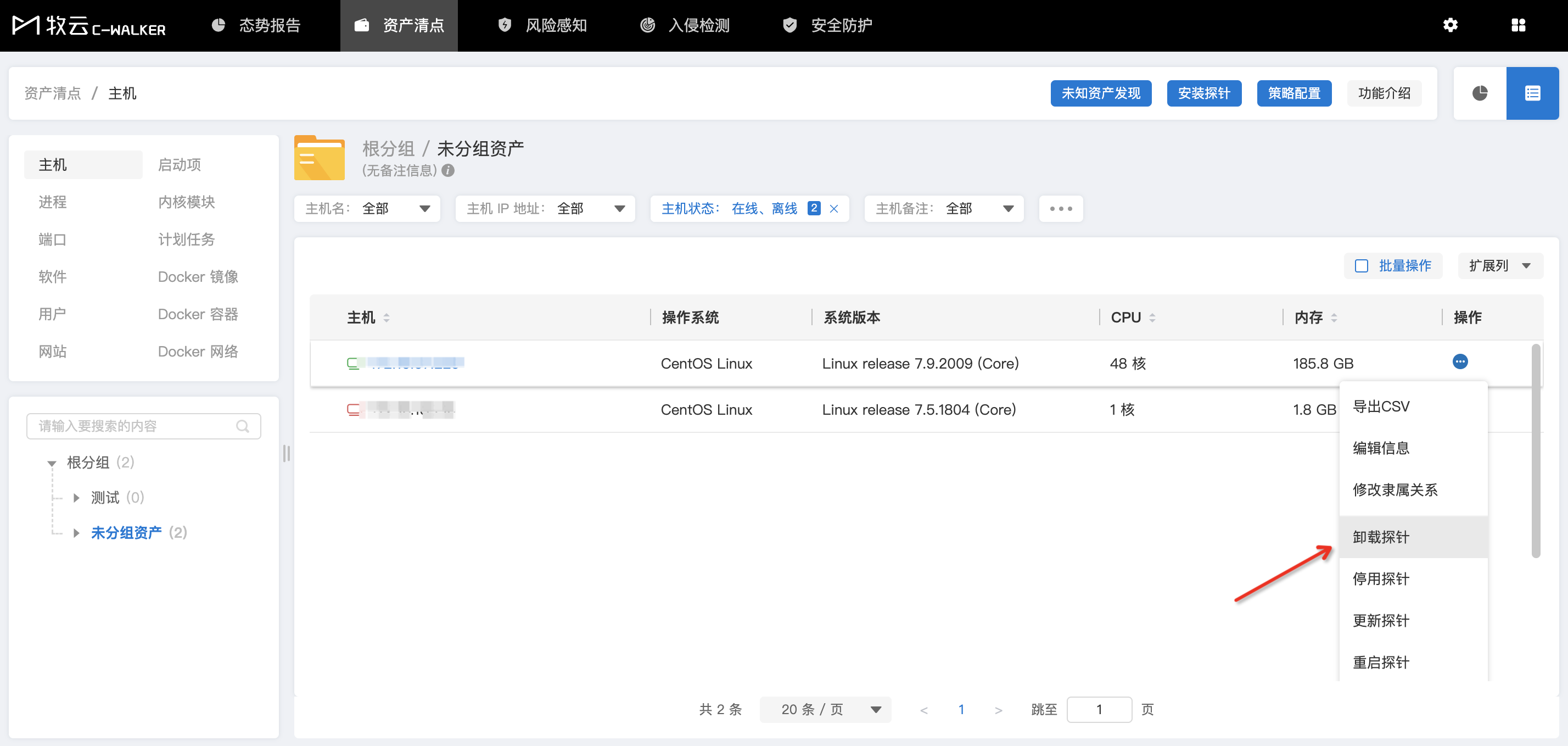Switch to pie chart view
The width and height of the screenshot is (1568, 746).
(x=1480, y=93)
